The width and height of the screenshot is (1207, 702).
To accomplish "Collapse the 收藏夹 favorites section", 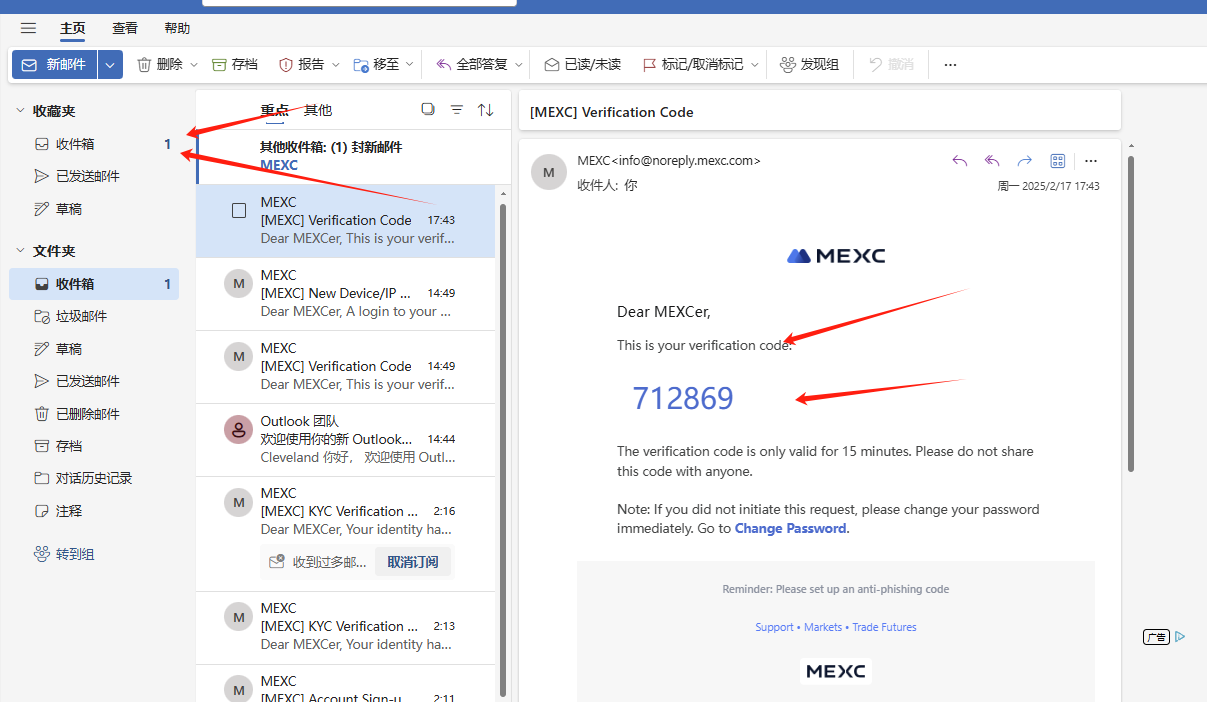I will pos(20,111).
